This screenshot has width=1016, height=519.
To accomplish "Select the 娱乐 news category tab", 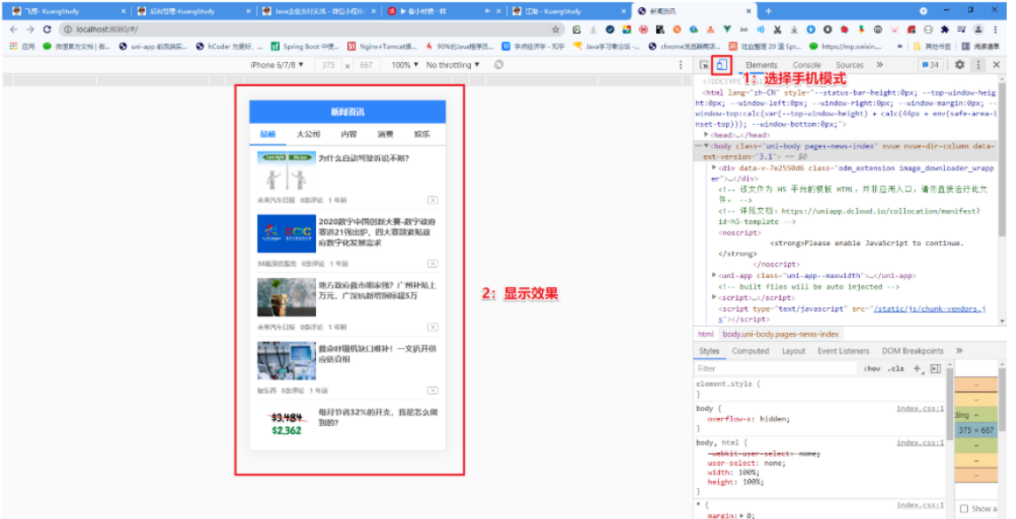I will 422,134.
